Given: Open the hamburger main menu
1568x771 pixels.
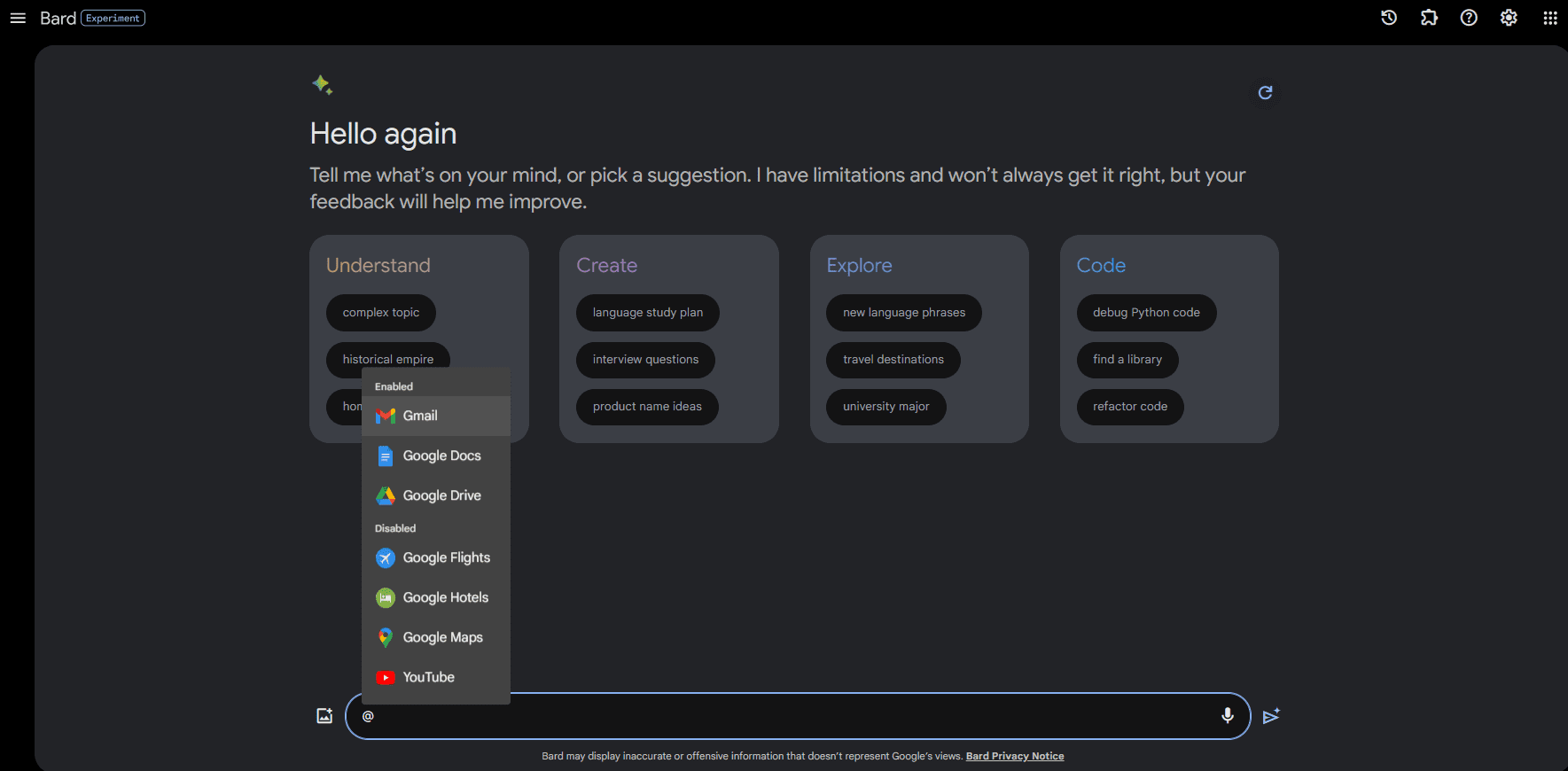Looking at the screenshot, I should (18, 18).
